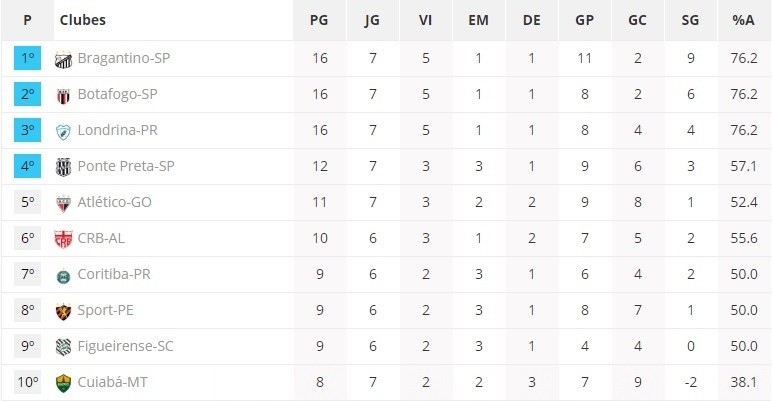Image resolution: width=773 pixels, height=401 pixels.
Task: Click the Coritiba-PR club crest icon
Action: click(x=63, y=276)
